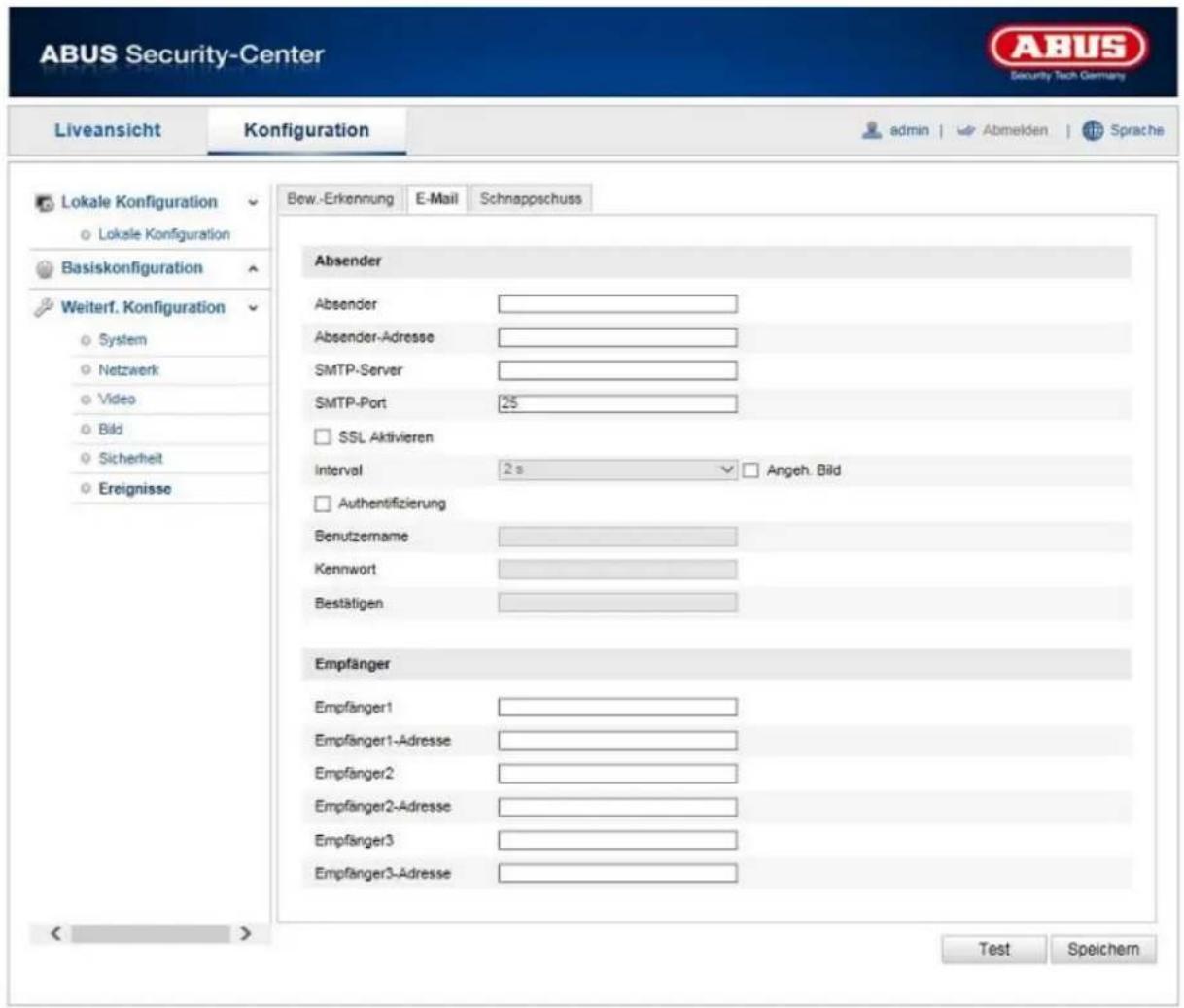Select the E-Mail tab
Image resolution: width=1184 pixels, height=1008 pixels.
[436, 199]
